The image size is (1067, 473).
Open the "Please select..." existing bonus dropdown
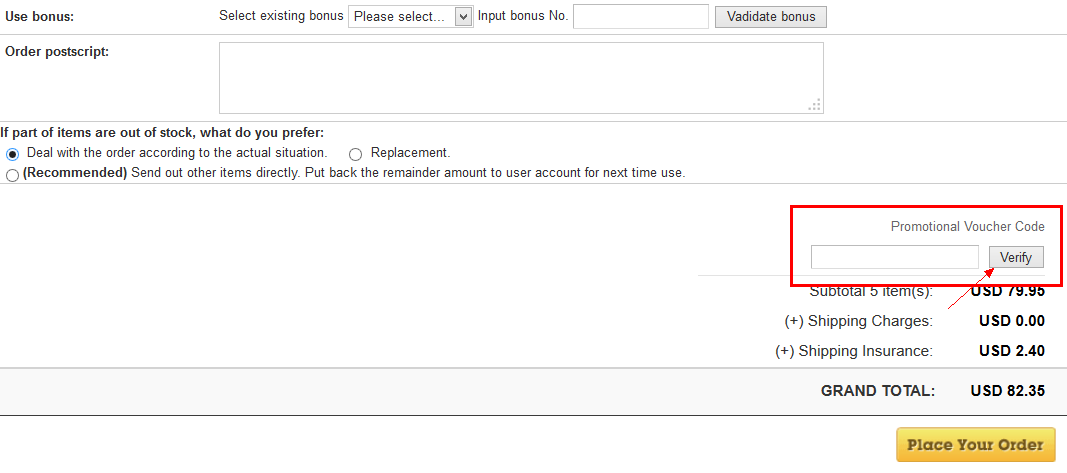coord(410,16)
